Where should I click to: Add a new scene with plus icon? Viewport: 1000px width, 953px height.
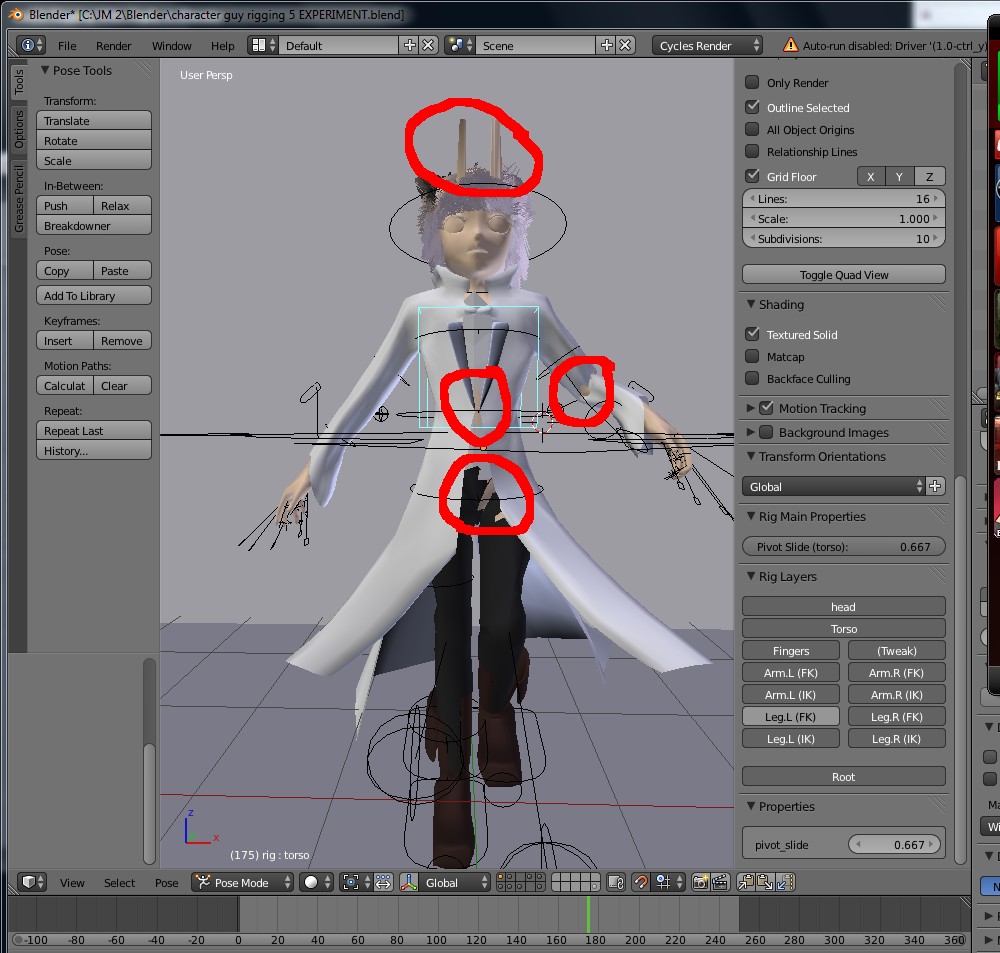[x=607, y=45]
